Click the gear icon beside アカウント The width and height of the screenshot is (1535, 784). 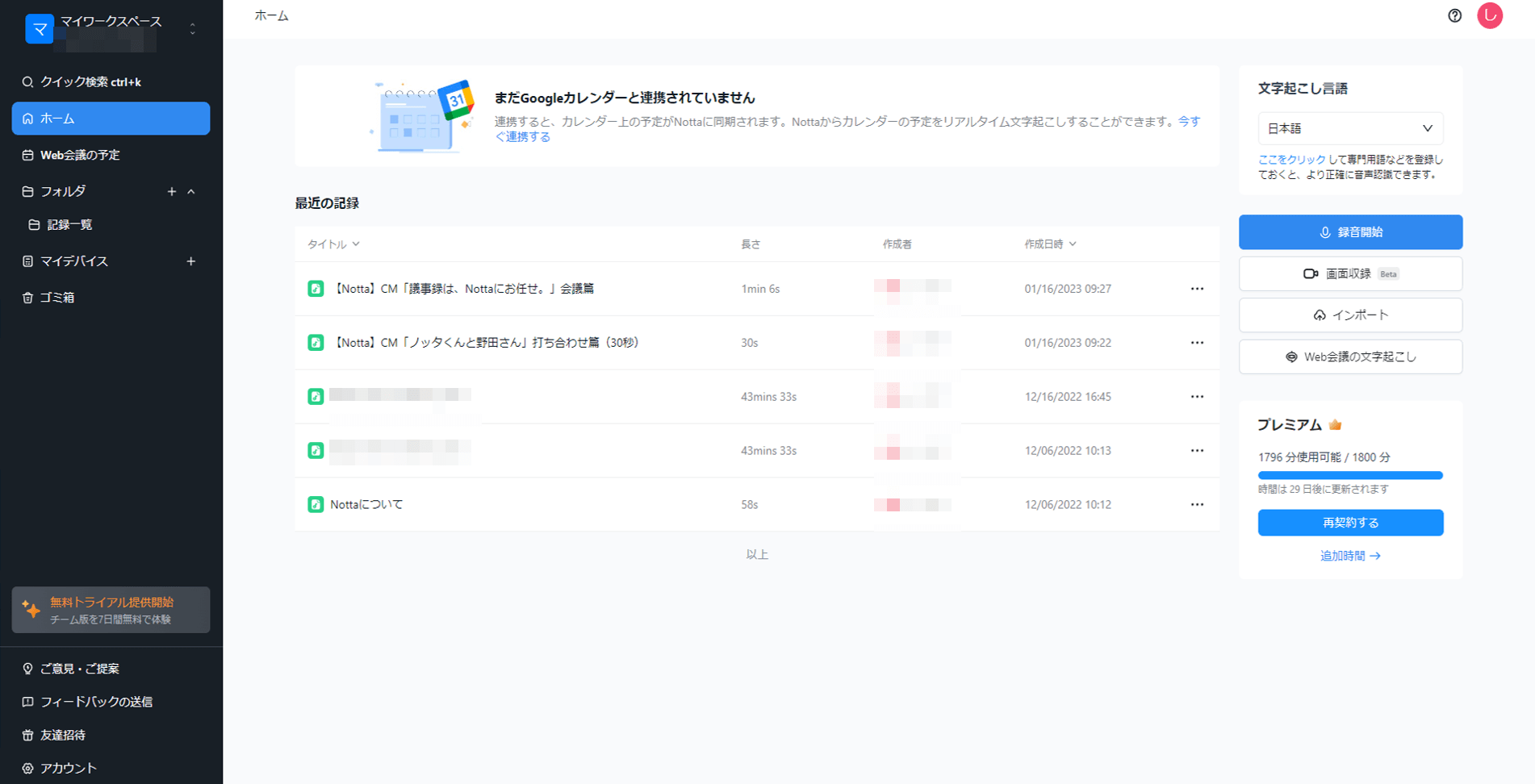coord(27,768)
